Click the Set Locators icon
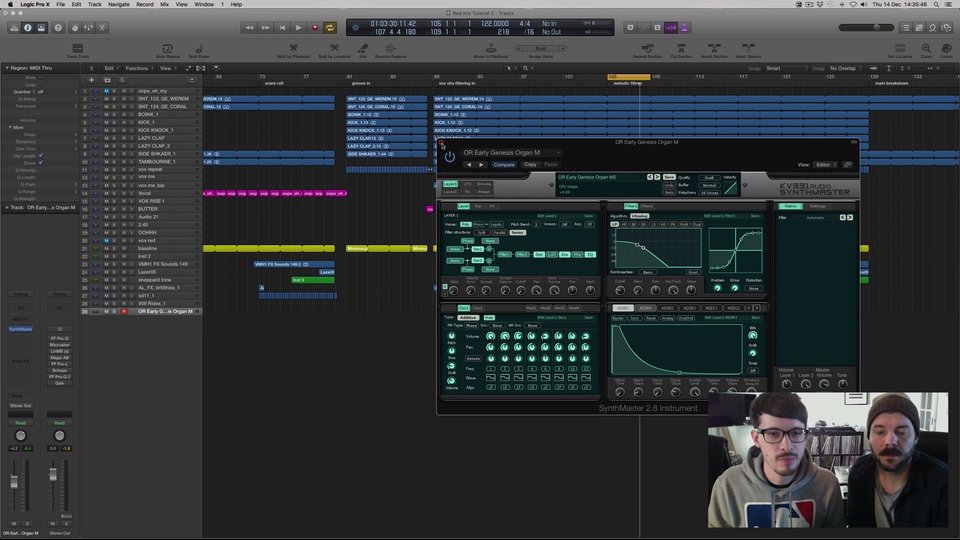960x540 pixels. [x=900, y=48]
